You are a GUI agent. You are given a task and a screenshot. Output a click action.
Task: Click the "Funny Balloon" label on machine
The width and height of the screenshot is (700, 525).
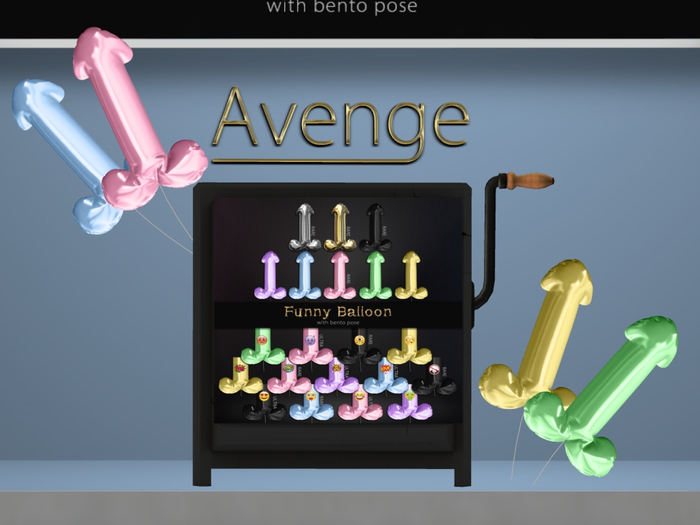pos(338,312)
